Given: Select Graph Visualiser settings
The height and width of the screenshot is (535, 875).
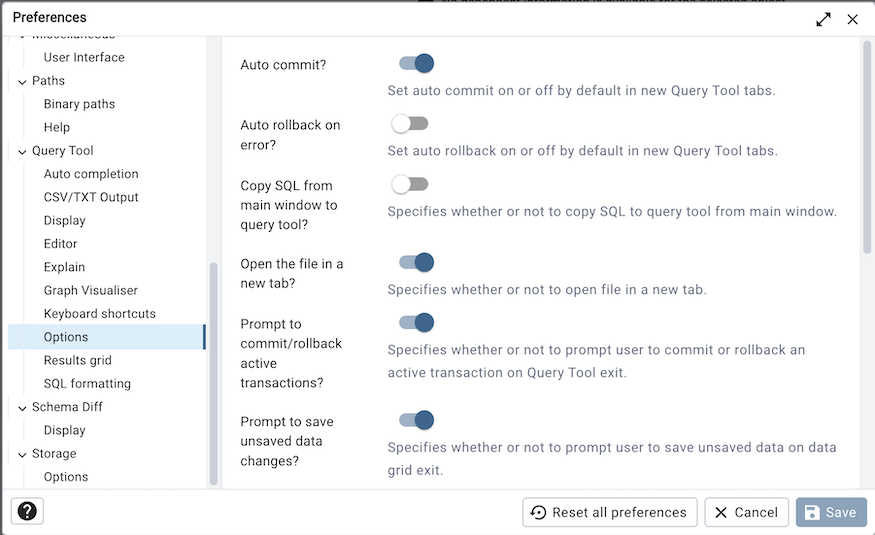Looking at the screenshot, I should 90,290.
